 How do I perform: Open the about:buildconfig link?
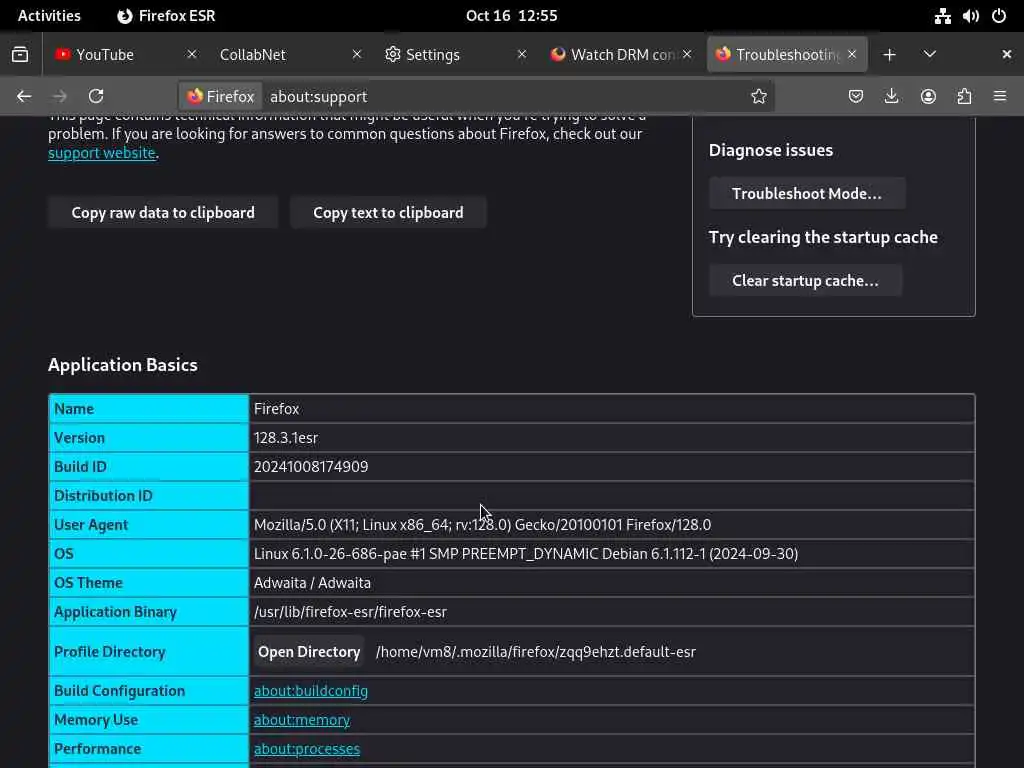point(311,691)
